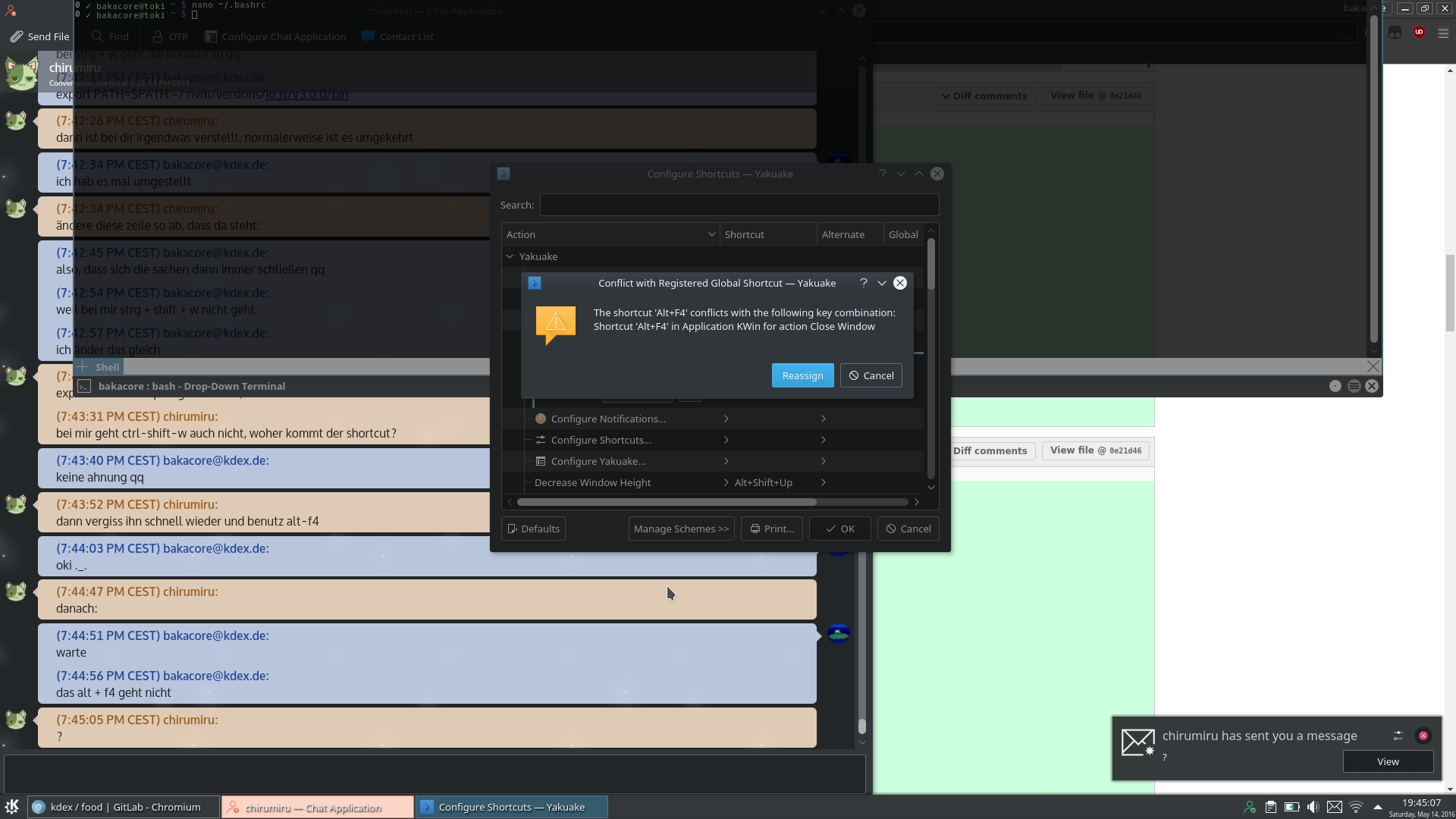1456x819 pixels.
Task: Open the clipboard tray icon
Action: tap(1271, 807)
